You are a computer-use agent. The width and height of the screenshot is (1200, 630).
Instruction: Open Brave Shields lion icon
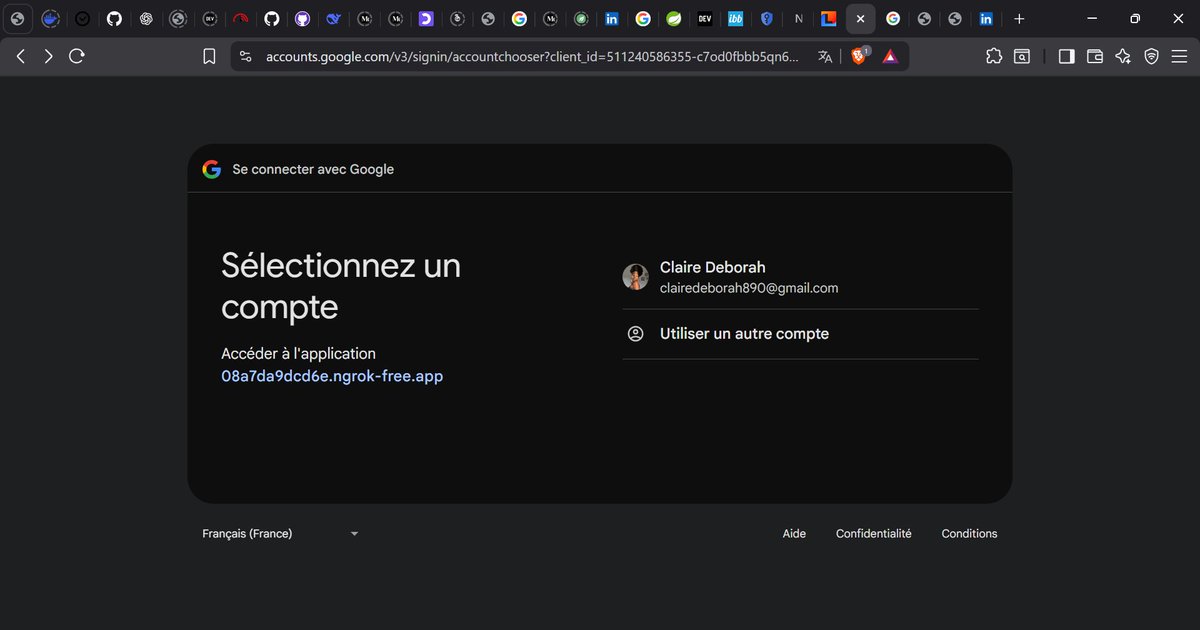[859, 57]
